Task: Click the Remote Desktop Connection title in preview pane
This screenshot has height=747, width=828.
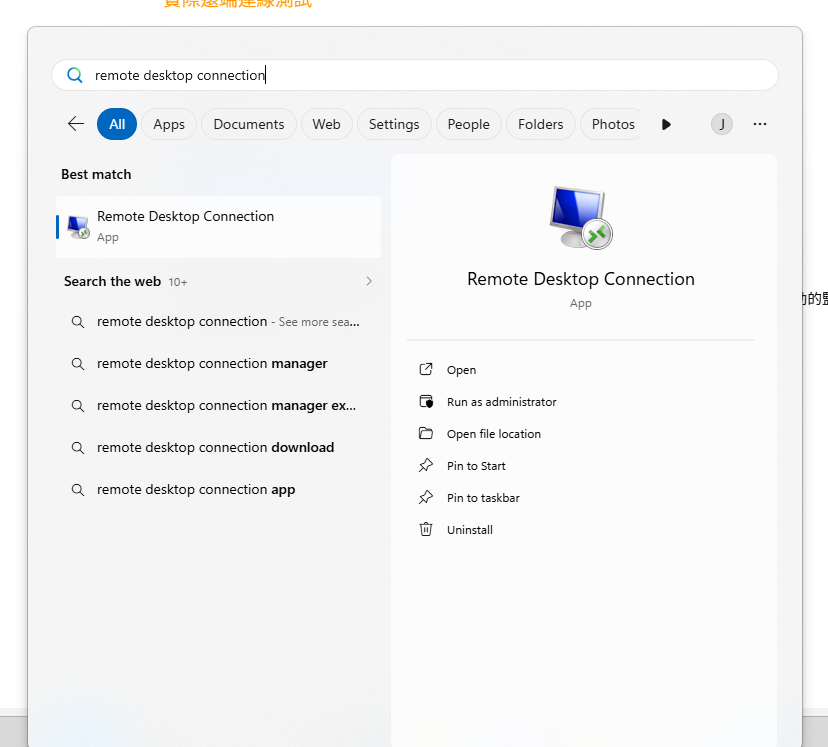Action: coord(581,279)
